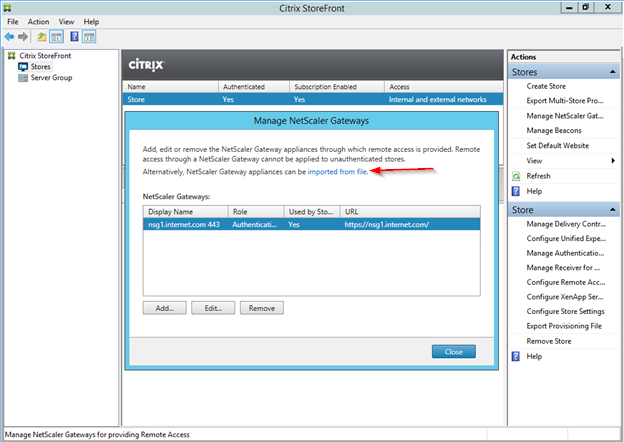Collapse the Stores section in Actions
Screen dimensions: 624x442
(x=611, y=72)
